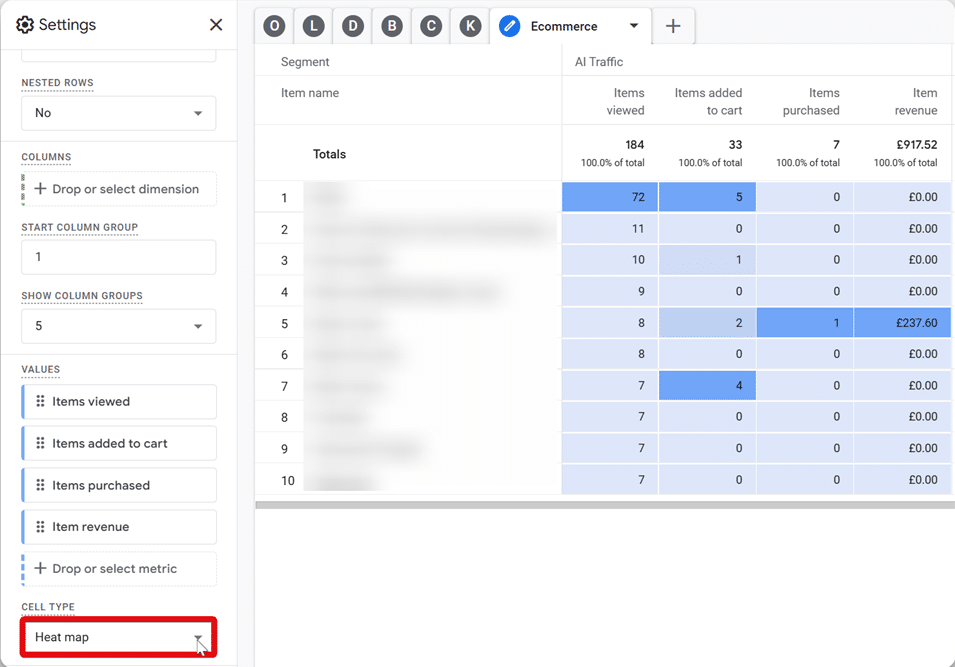Click the total revenue £917.52 value

point(916,144)
